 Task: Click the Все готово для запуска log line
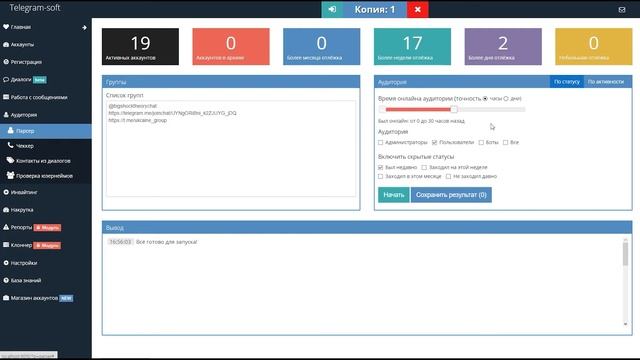167,242
